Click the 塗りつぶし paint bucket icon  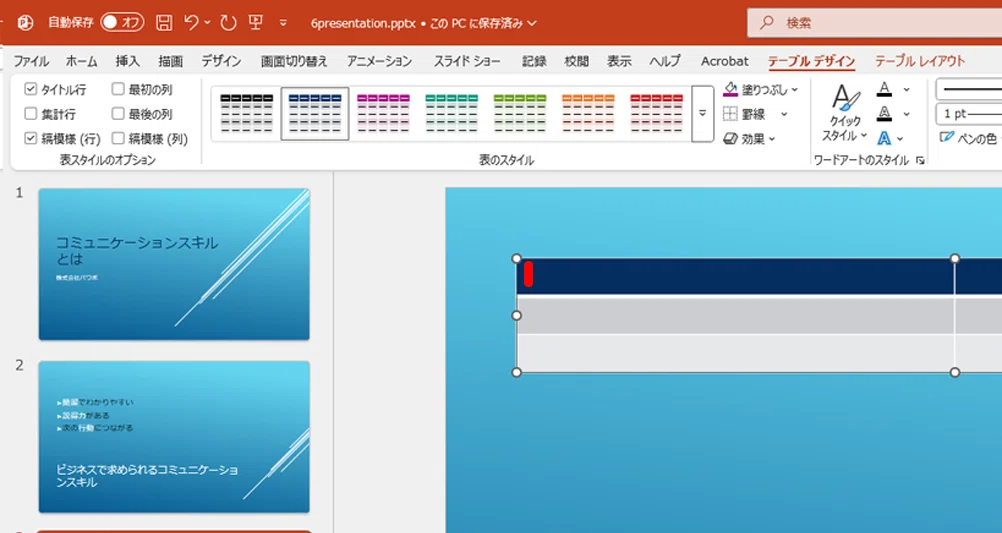click(x=730, y=89)
